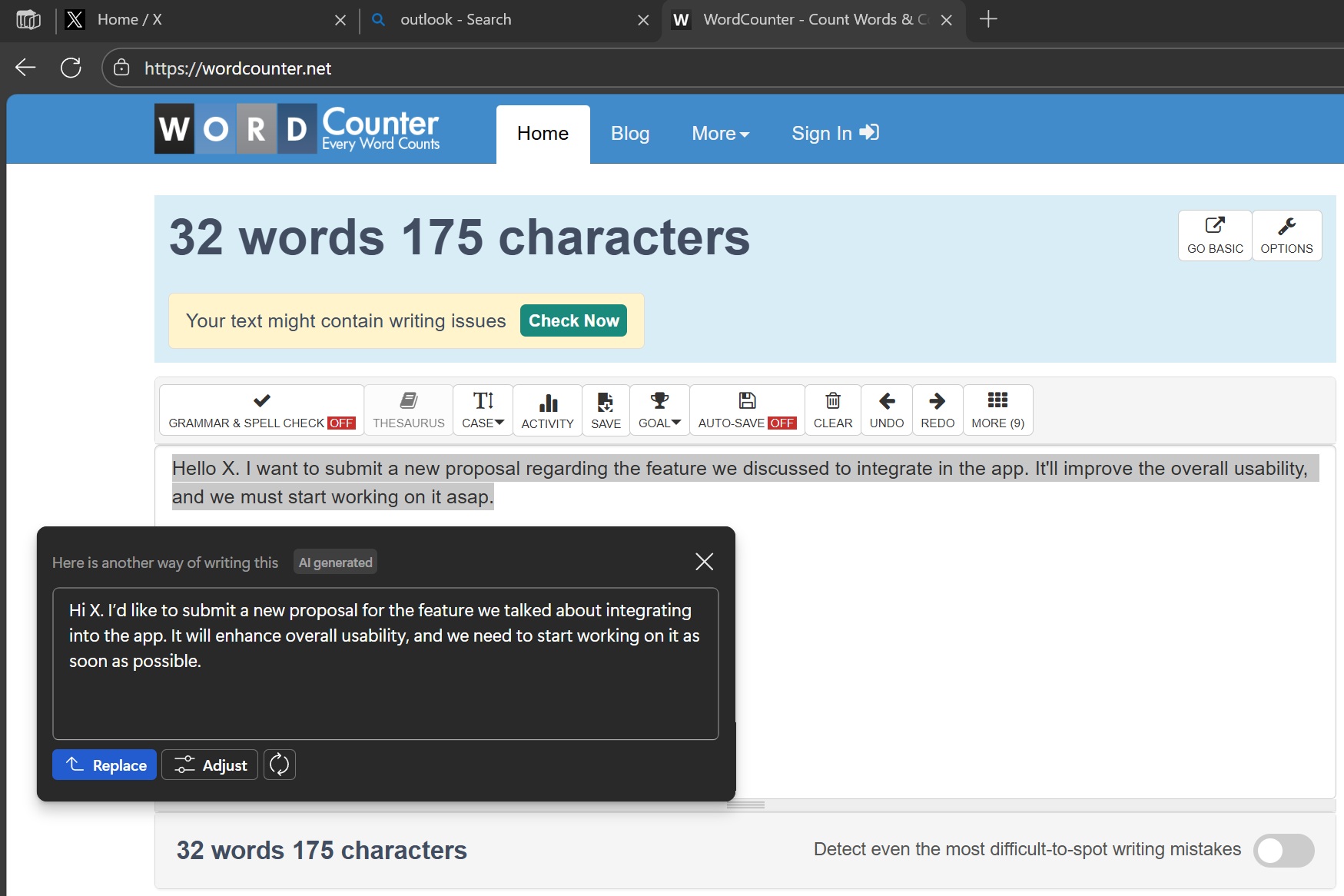The image size is (1344, 896).
Task: Click the Save icon in toolbar
Action: pyautogui.click(x=606, y=410)
